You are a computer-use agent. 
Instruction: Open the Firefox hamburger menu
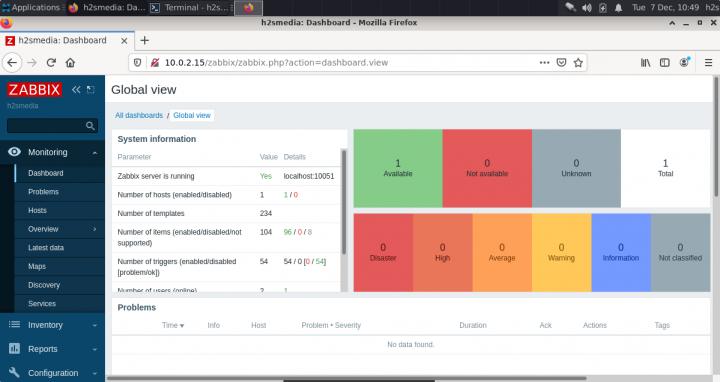tap(709, 63)
